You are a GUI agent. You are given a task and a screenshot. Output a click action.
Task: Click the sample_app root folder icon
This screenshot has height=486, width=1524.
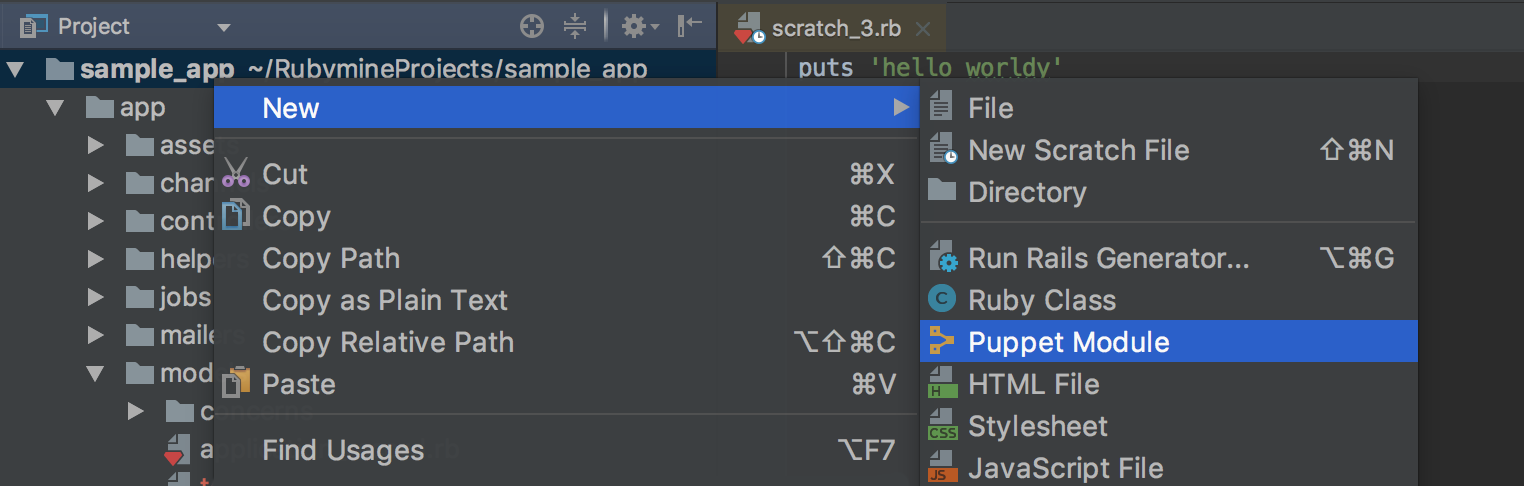tap(61, 70)
